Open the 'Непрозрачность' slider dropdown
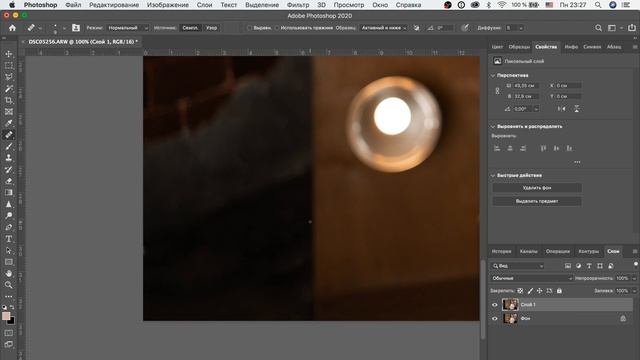 coord(634,278)
